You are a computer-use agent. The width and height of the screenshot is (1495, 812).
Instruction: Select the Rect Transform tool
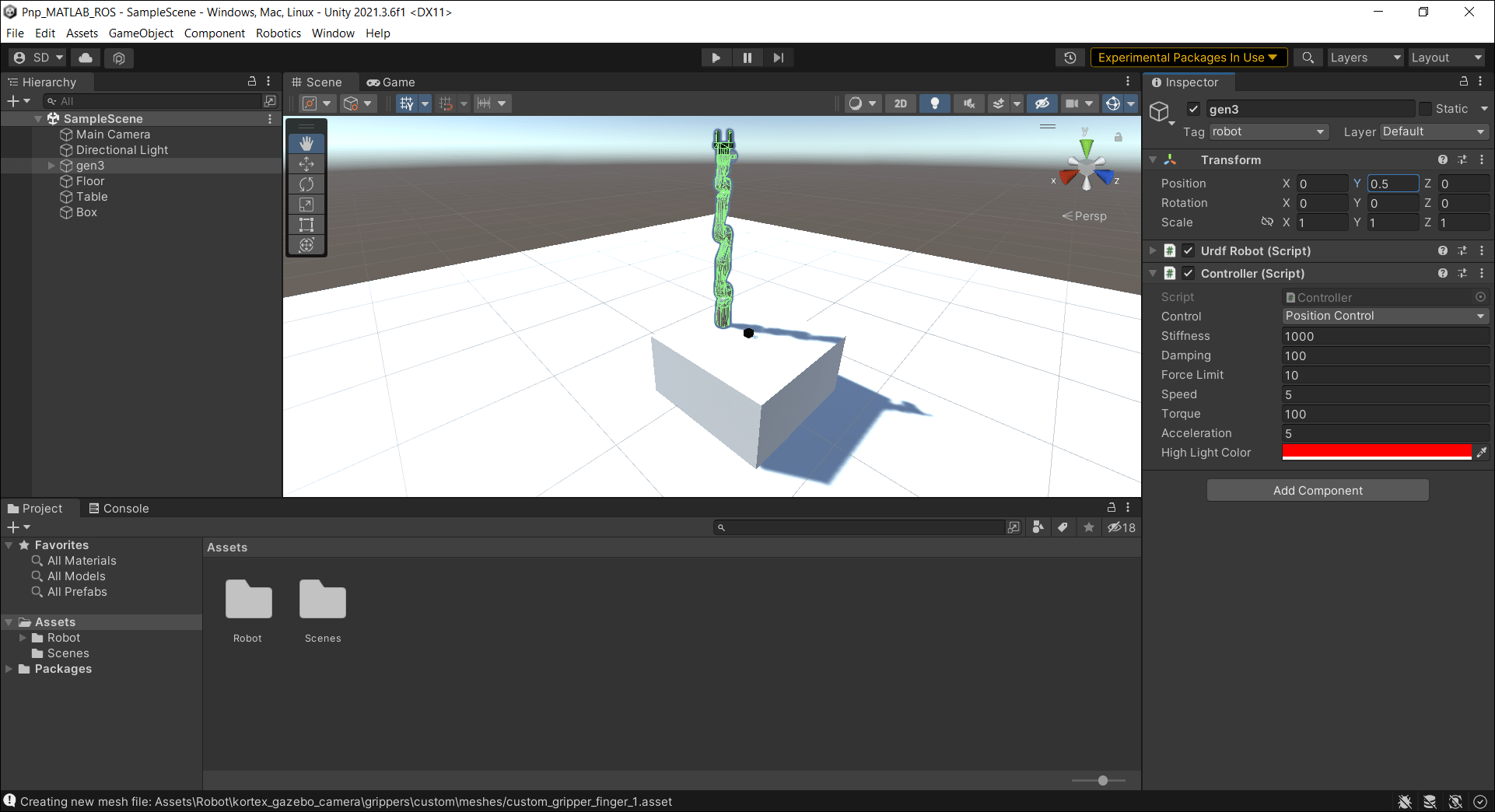306,224
